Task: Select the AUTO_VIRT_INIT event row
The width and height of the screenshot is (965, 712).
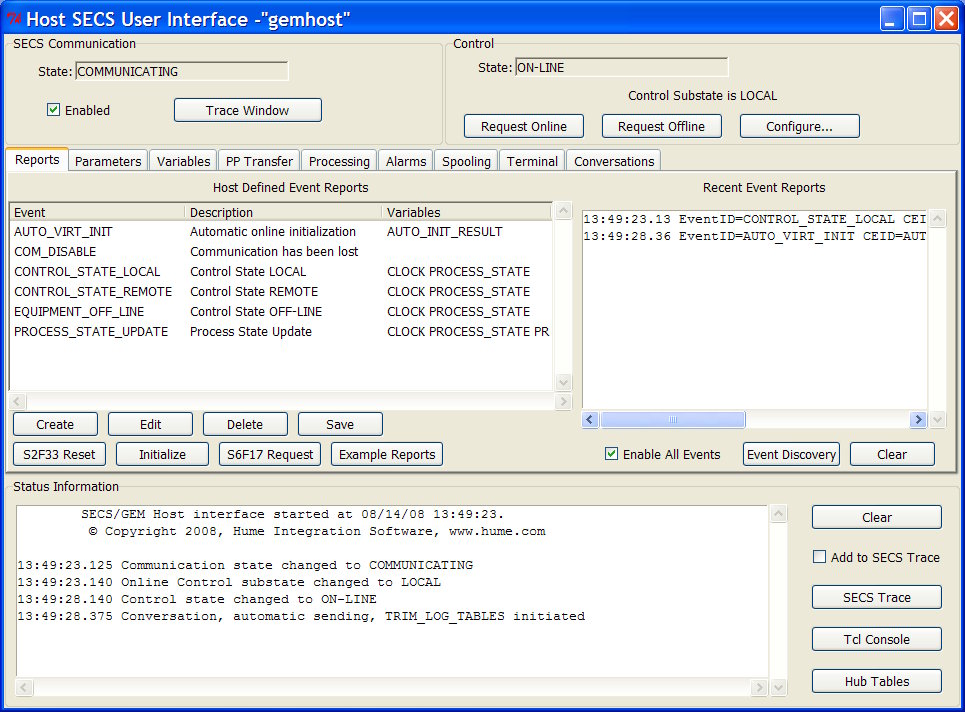Action: tap(282, 231)
